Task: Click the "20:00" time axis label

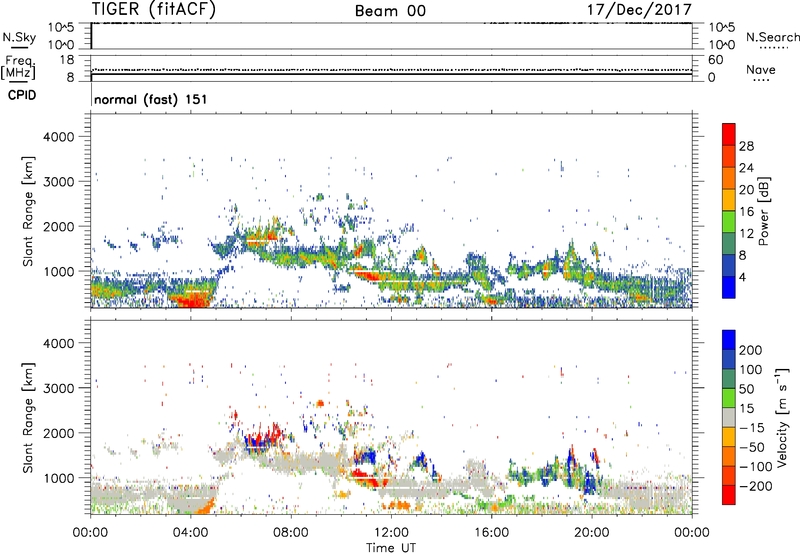Action: (591, 533)
